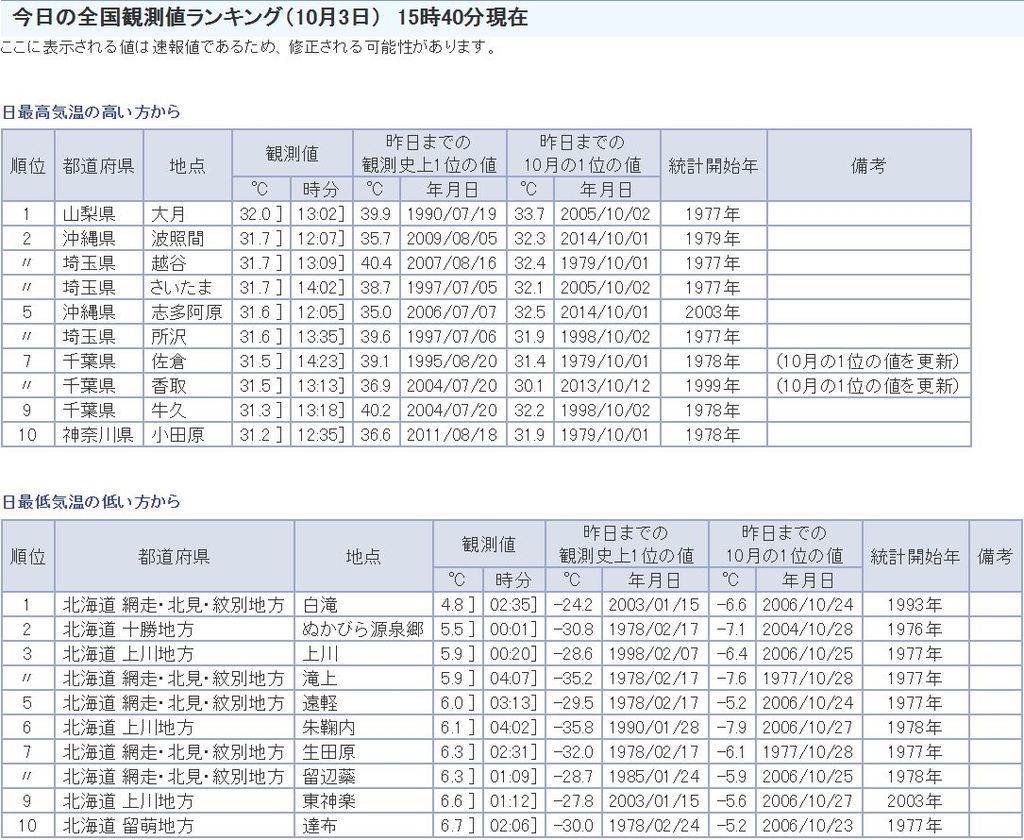Screen dimensions: 1024x840
Task: Click '1993年' in the 白滝 row
Action: [915, 605]
